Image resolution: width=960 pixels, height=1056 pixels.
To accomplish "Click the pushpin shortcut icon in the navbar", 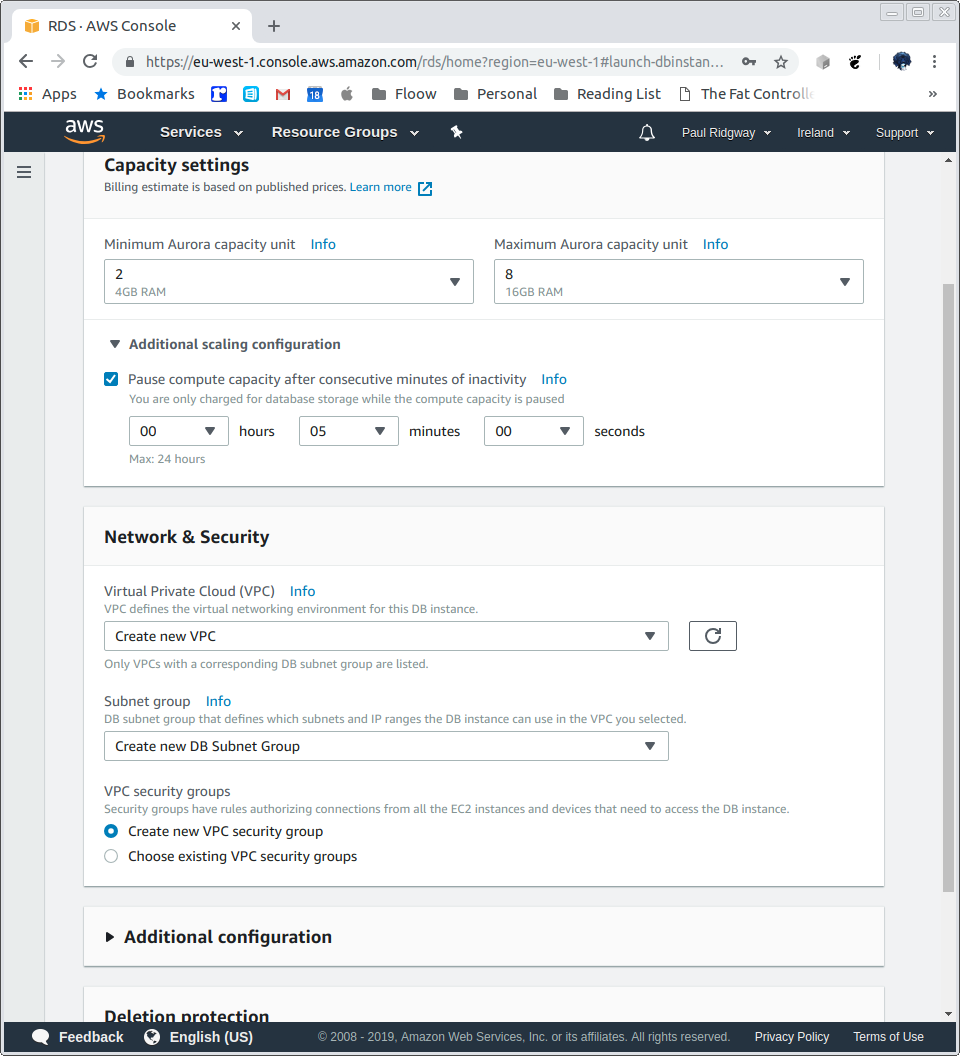I will click(457, 131).
